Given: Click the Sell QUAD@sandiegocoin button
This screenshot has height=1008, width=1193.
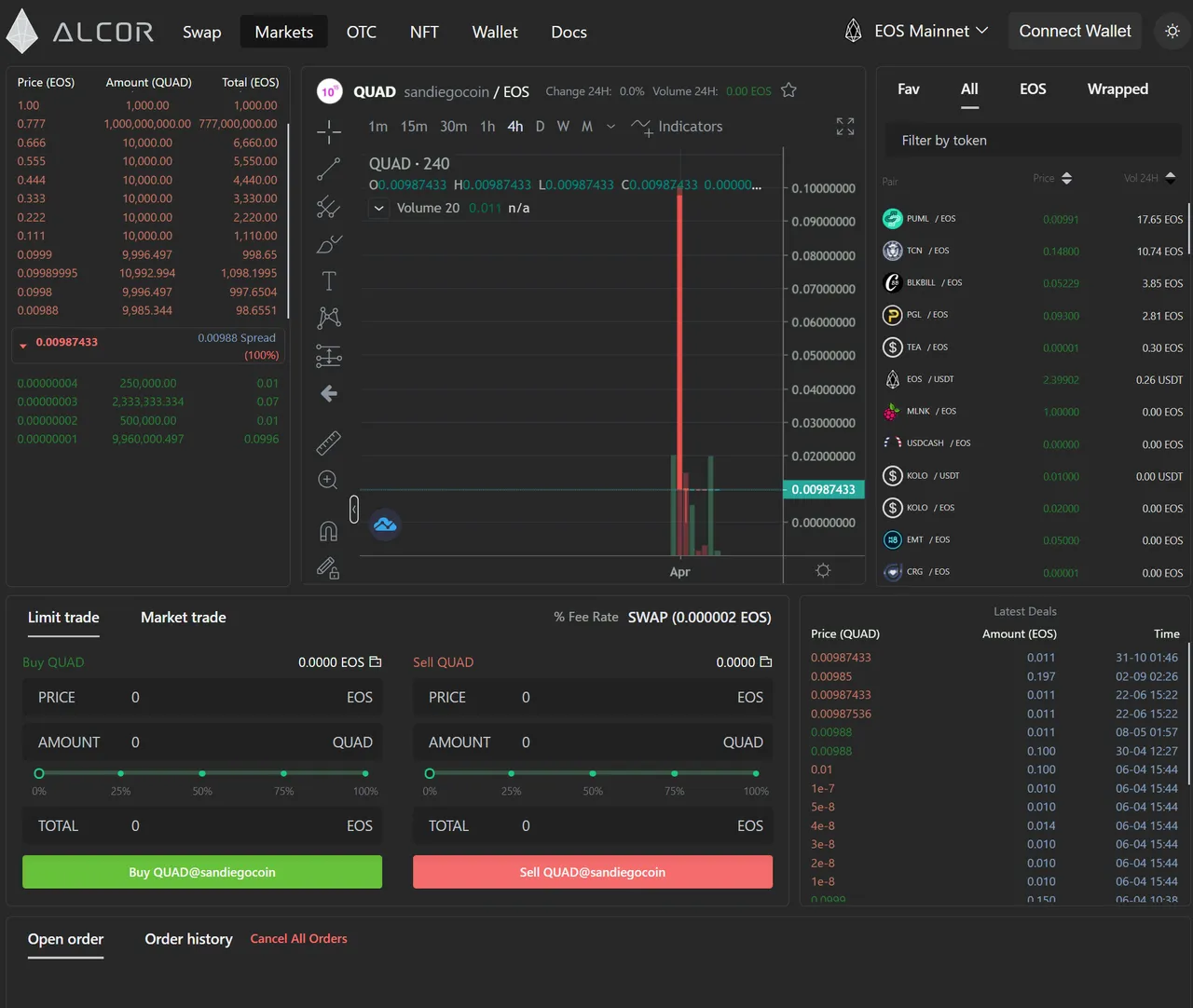Looking at the screenshot, I should [593, 872].
